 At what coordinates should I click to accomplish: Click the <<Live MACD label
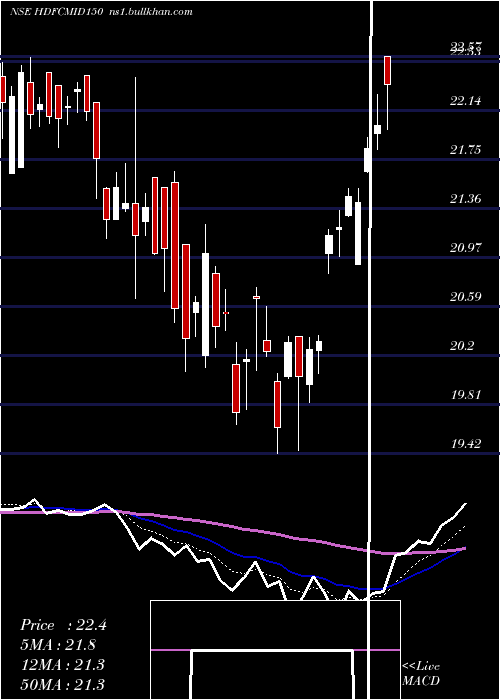point(421,674)
